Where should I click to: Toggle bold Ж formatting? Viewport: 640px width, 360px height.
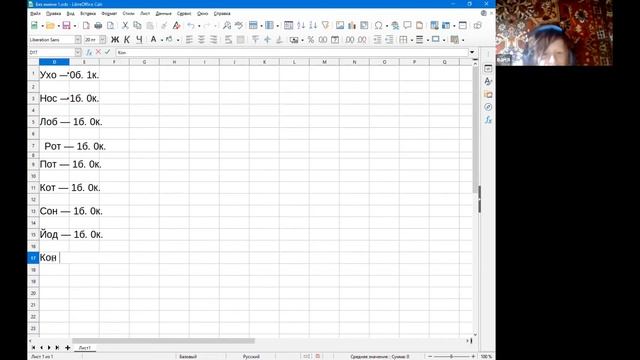115,40
